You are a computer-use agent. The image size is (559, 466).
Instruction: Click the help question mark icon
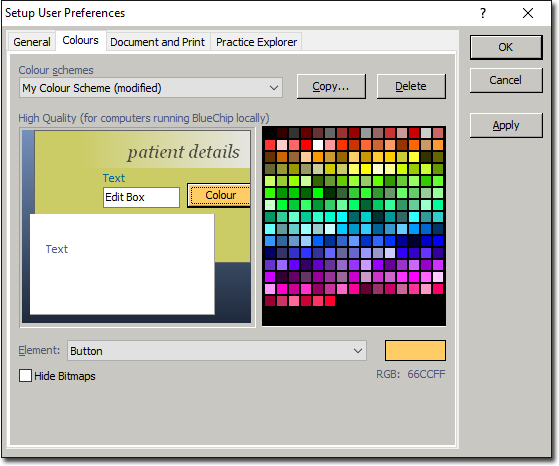click(483, 14)
